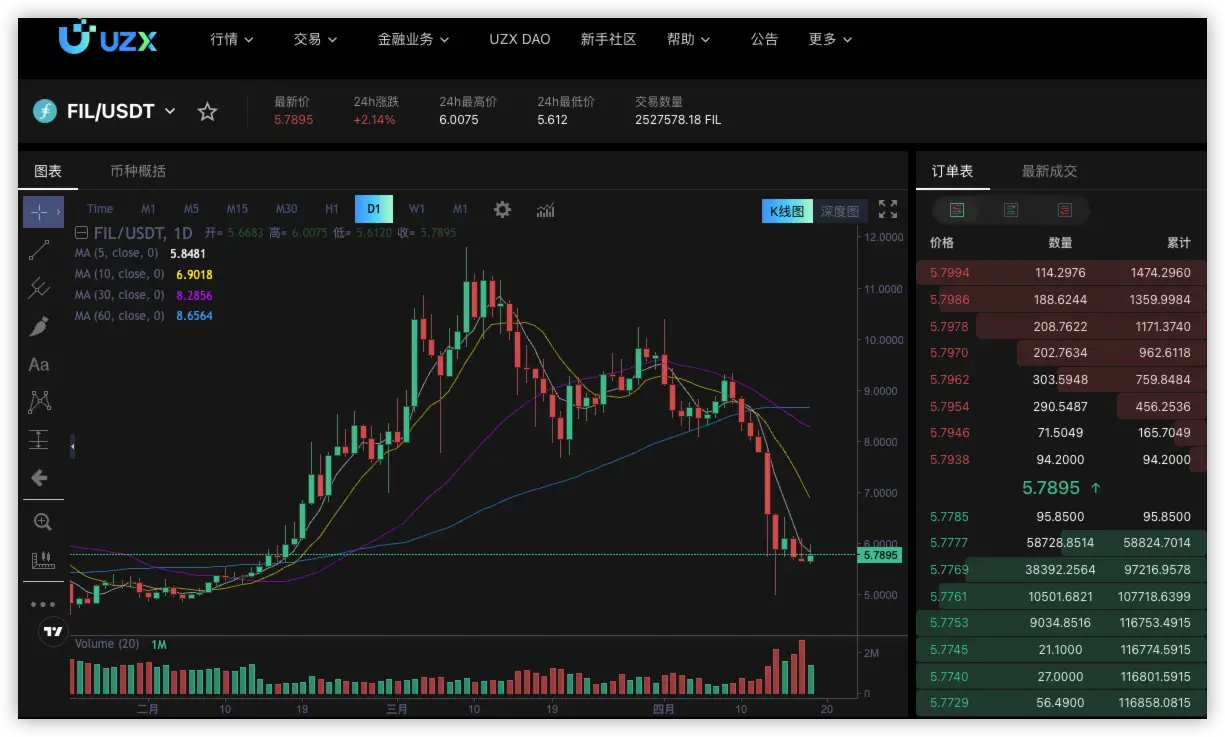This screenshot has width=1225, height=737.
Task: Go to UZX DAO page
Action: 519,39
